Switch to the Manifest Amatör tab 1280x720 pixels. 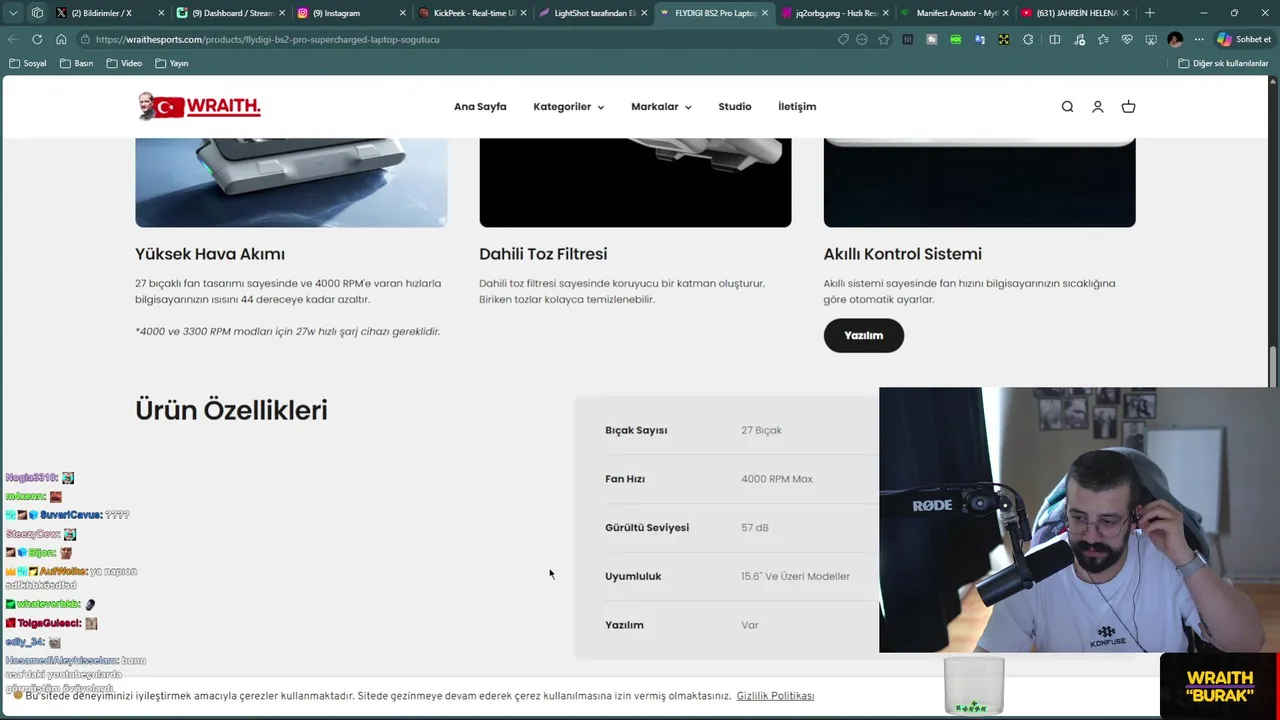point(956,13)
